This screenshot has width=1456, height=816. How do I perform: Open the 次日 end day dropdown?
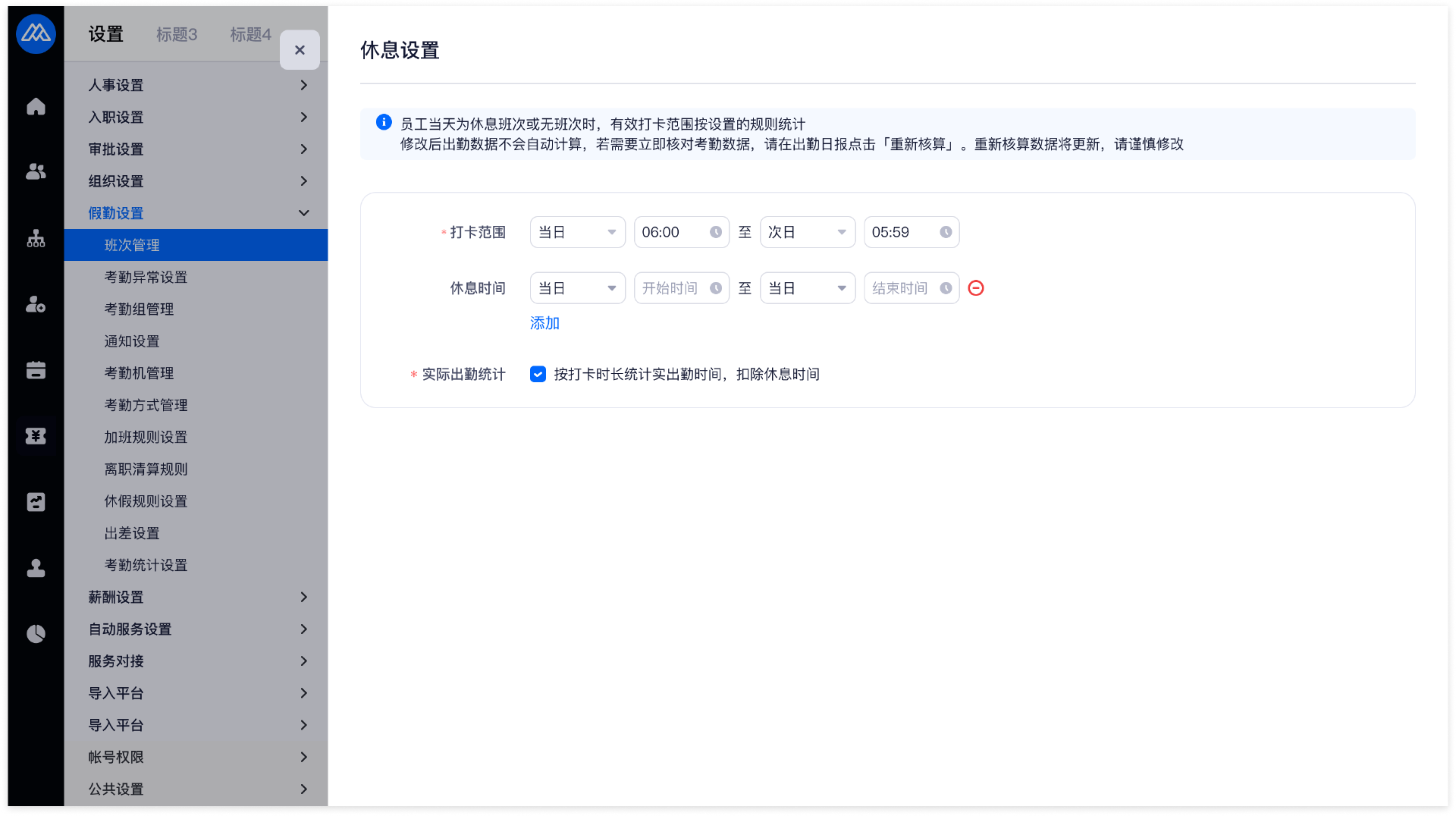[x=807, y=232]
